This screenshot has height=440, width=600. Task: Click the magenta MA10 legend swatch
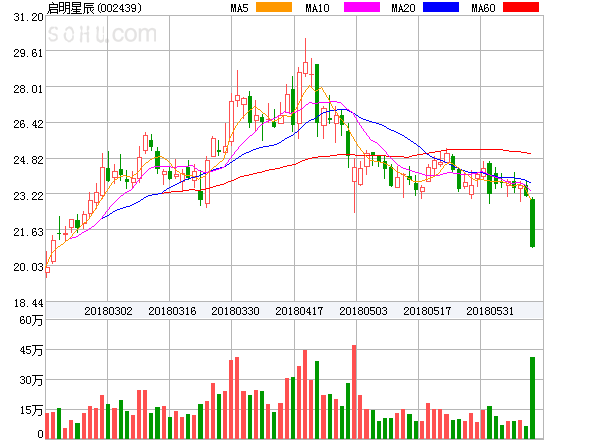click(x=362, y=7)
